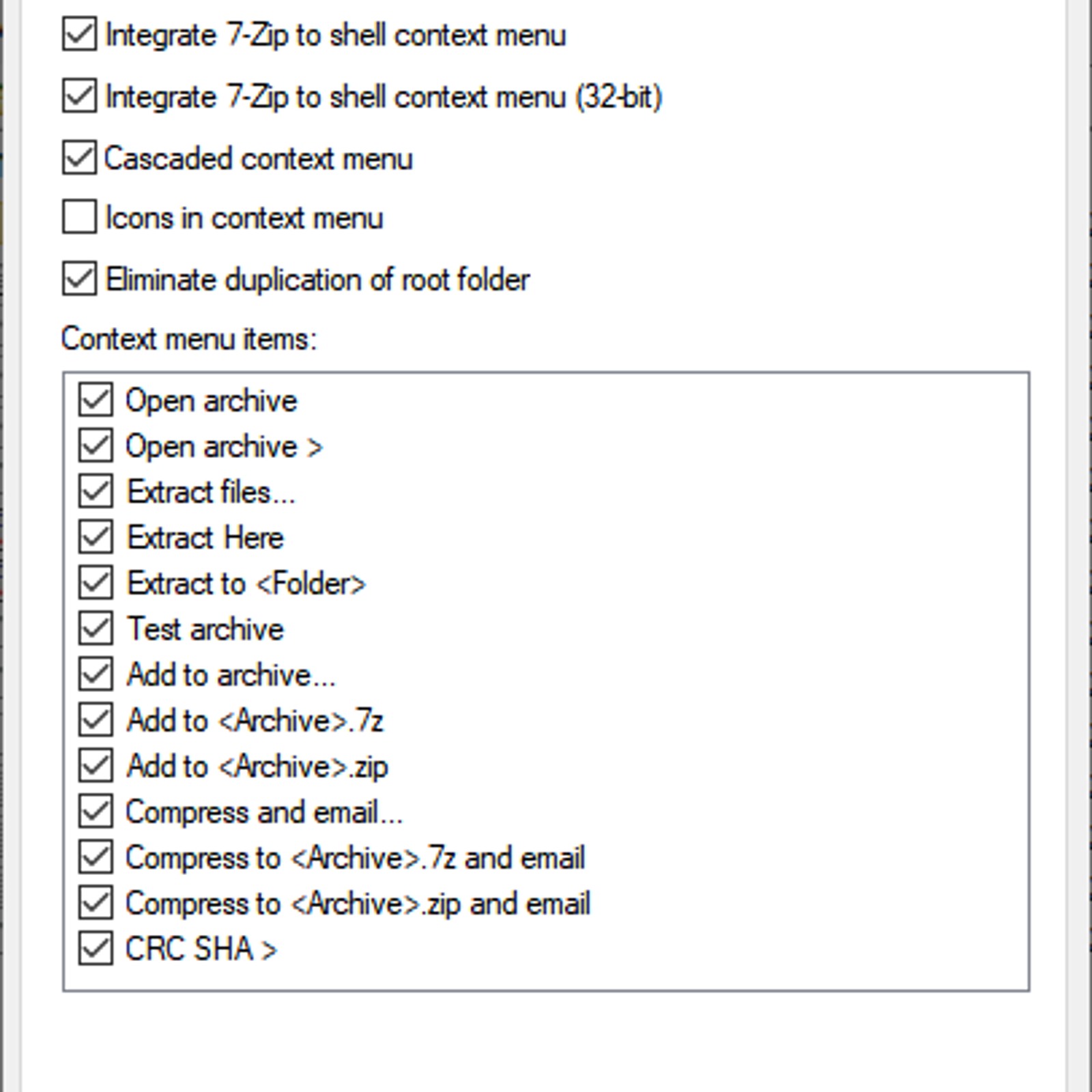Uncheck the Extract Here item
This screenshot has width=1092, height=1092.
click(x=96, y=537)
